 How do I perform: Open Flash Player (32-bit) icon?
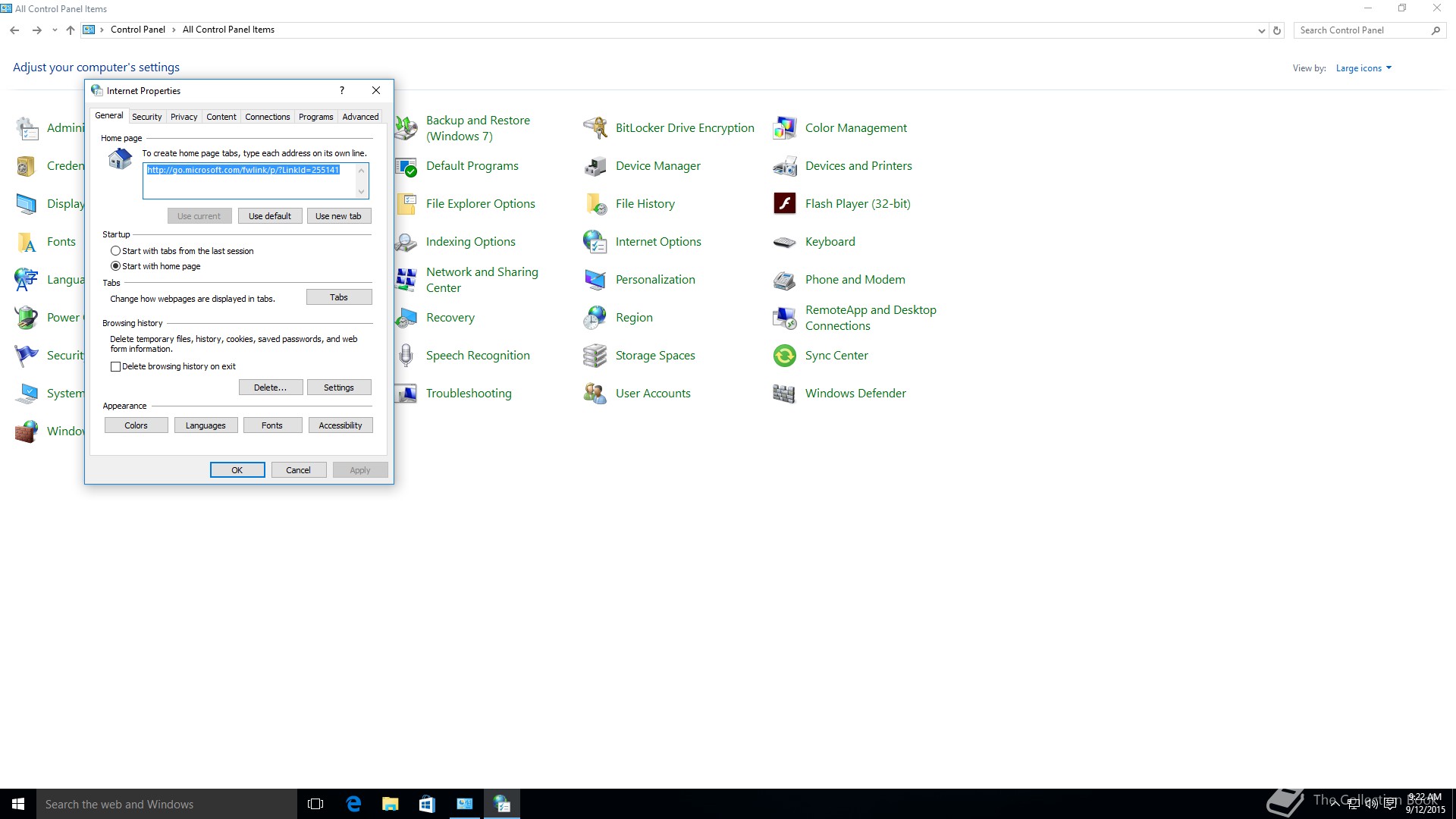point(785,204)
